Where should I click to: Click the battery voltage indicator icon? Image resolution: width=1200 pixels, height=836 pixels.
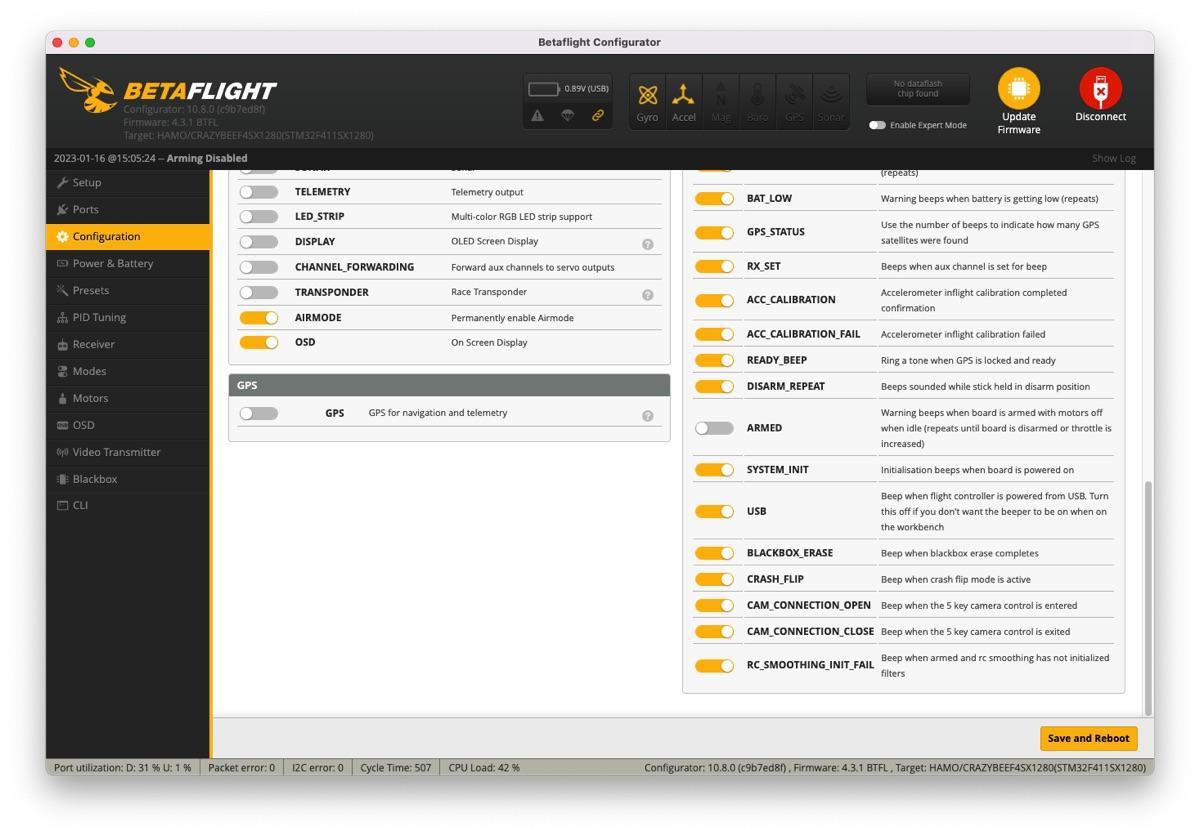(544, 89)
